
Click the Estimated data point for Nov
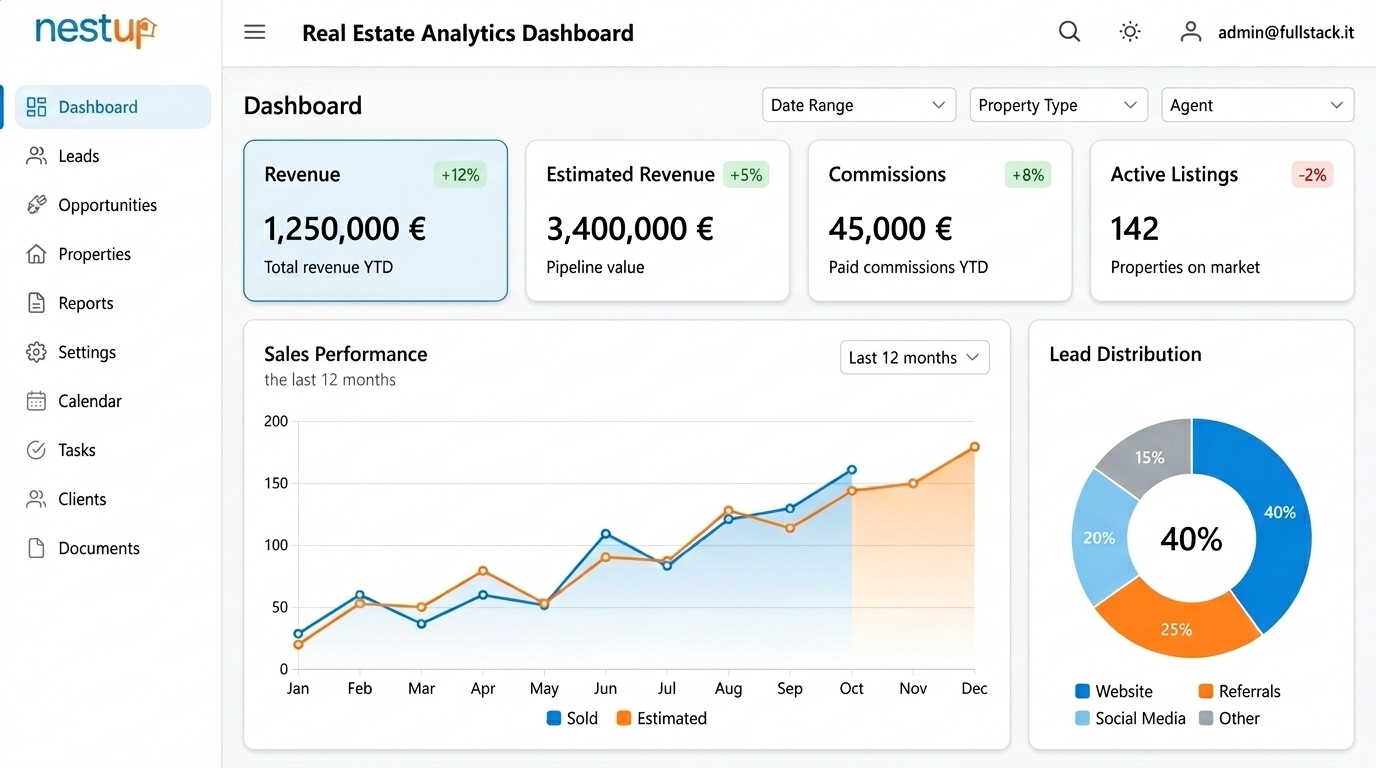[913, 484]
